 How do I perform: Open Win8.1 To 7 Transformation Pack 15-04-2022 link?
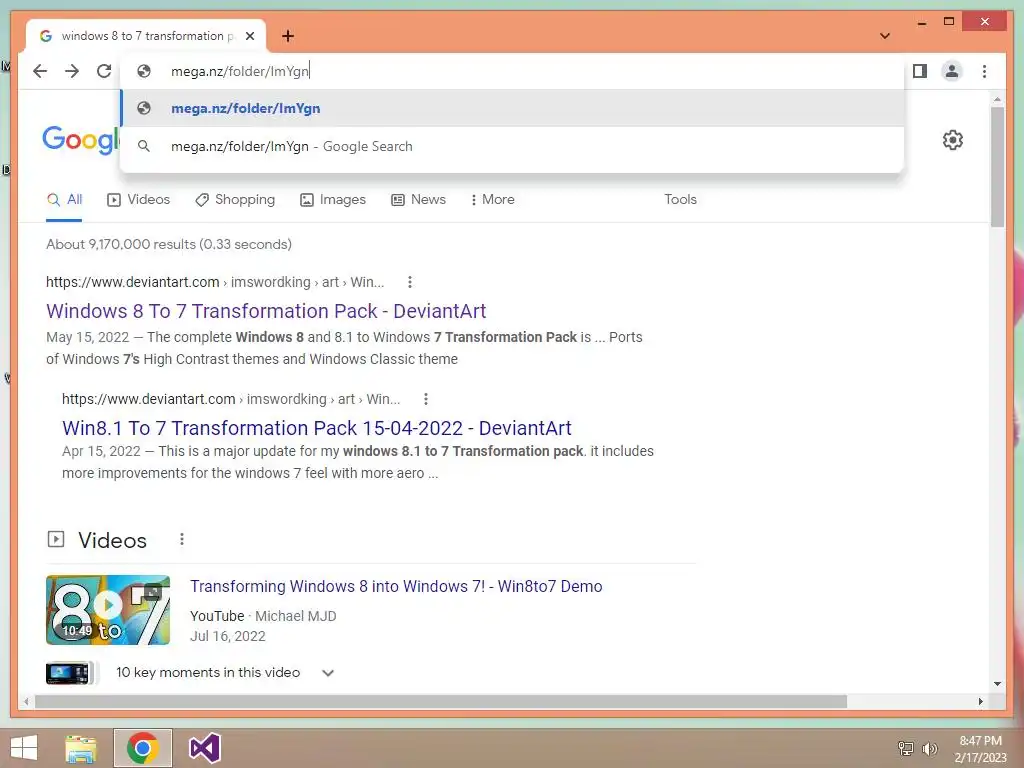point(317,428)
